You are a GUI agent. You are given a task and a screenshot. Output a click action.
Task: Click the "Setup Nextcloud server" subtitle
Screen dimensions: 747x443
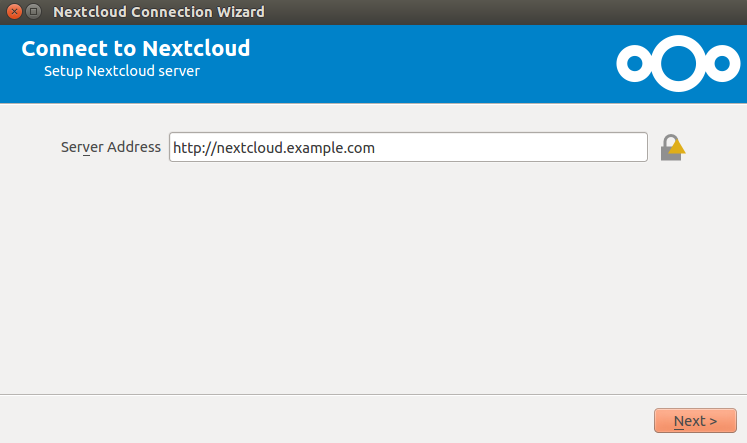122,71
